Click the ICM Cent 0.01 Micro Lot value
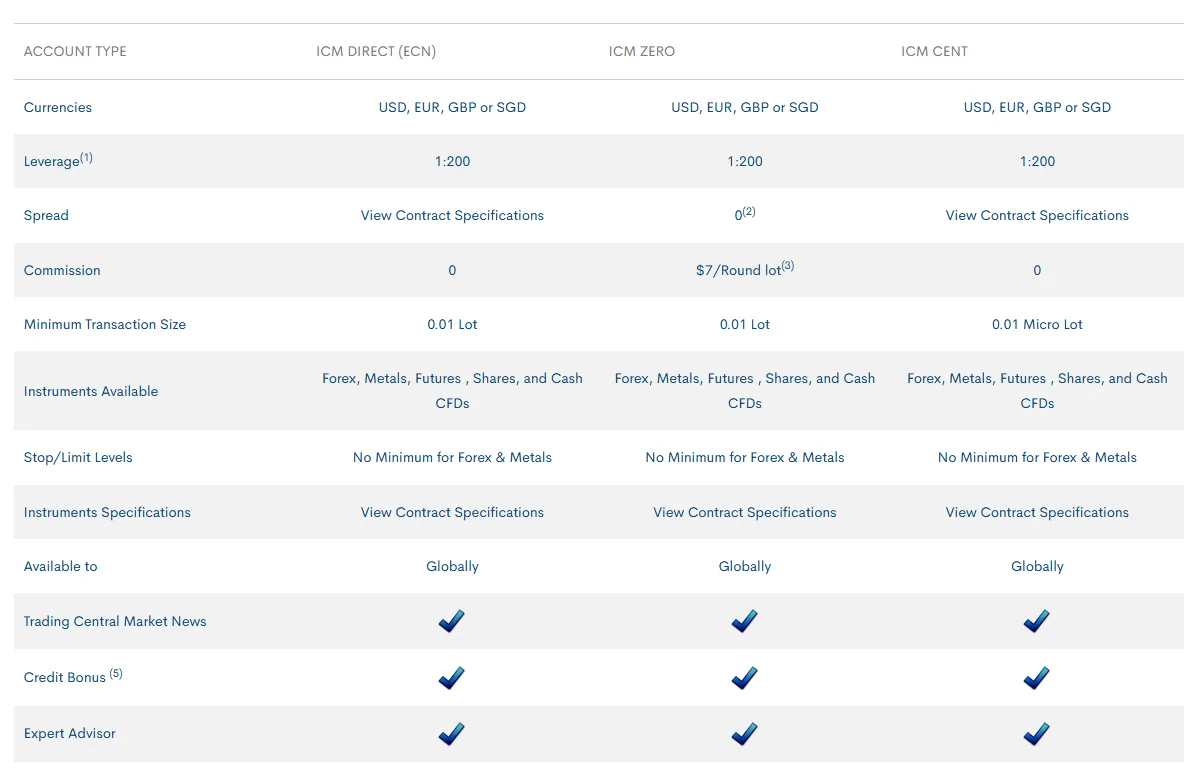Viewport: 1192px width, 768px height. [x=1037, y=324]
